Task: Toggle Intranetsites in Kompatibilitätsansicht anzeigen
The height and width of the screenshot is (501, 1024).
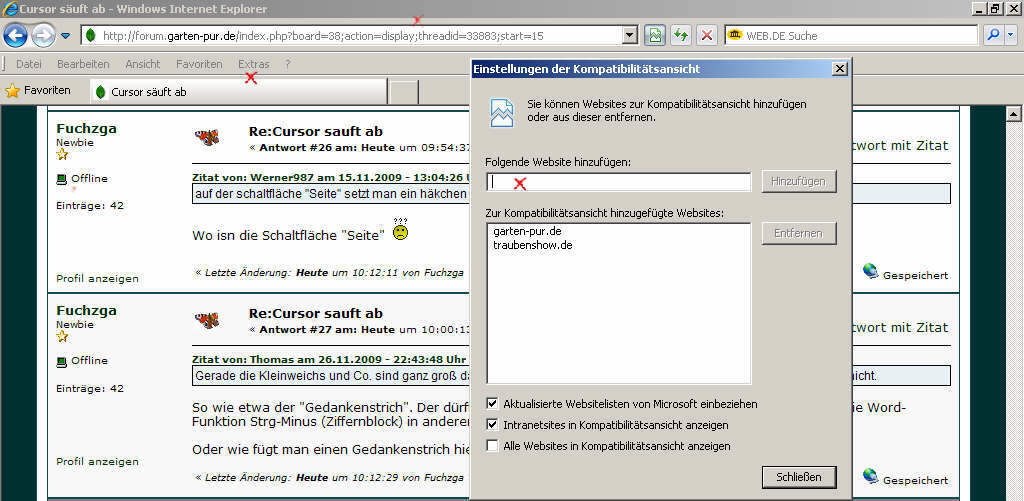Action: click(492, 425)
